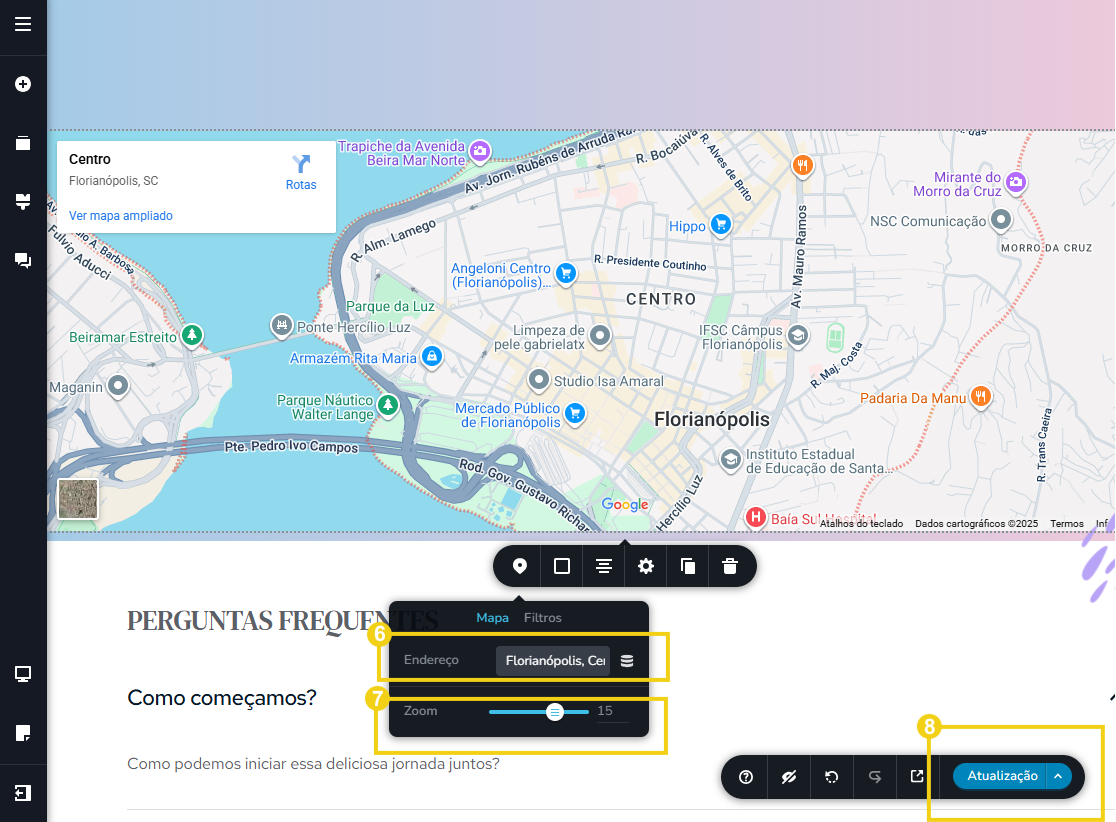Click the IFSC Câmpus Florianópolis marker

coord(798,336)
